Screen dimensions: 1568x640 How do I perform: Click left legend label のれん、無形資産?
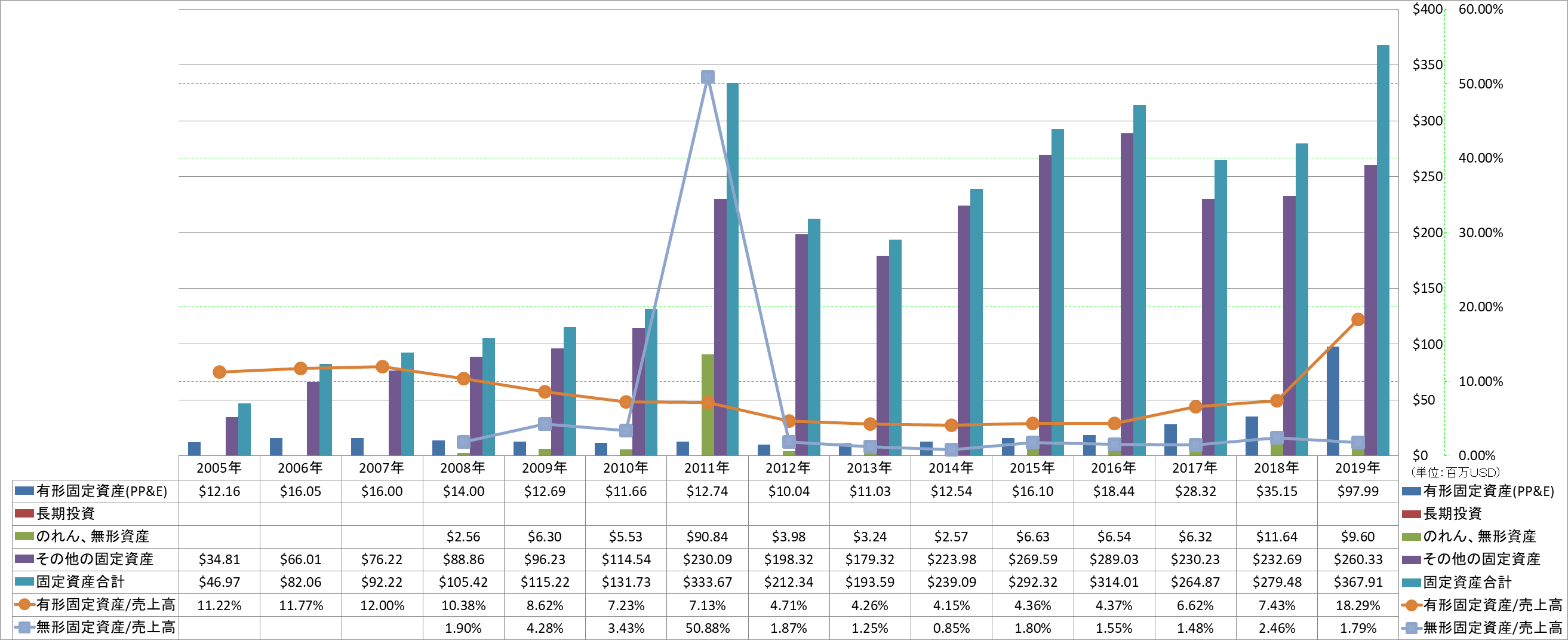coord(93,537)
